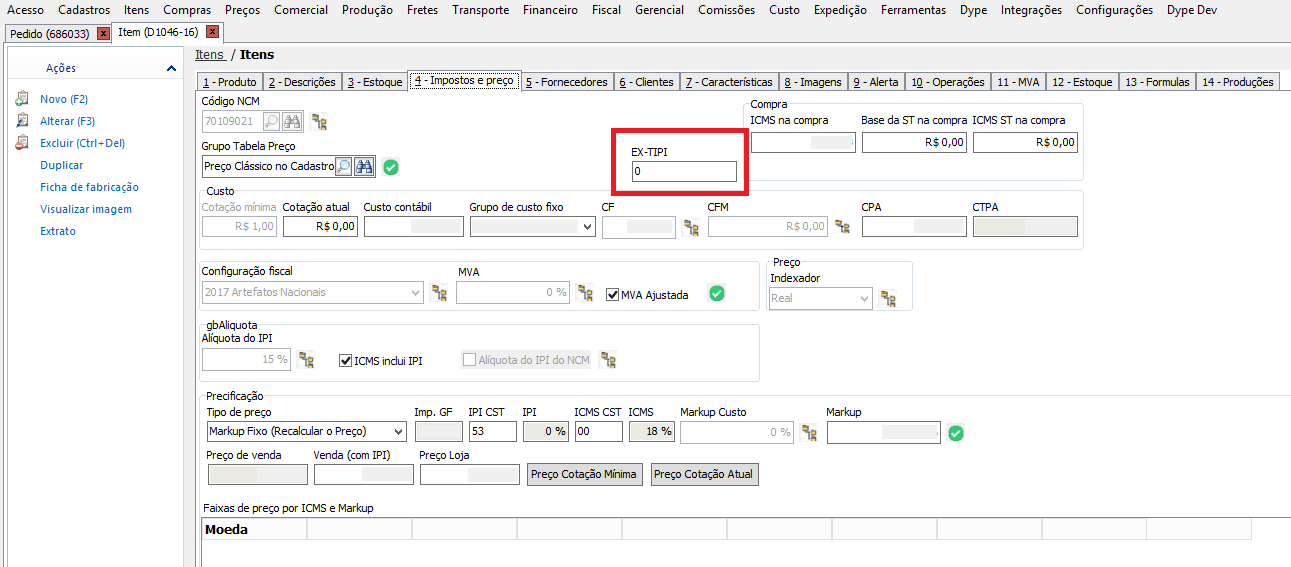Viewport: 1291px width, 567px height.
Task: Click hierarchy icon beside Alíquota do IPI field
Action: coord(307,360)
